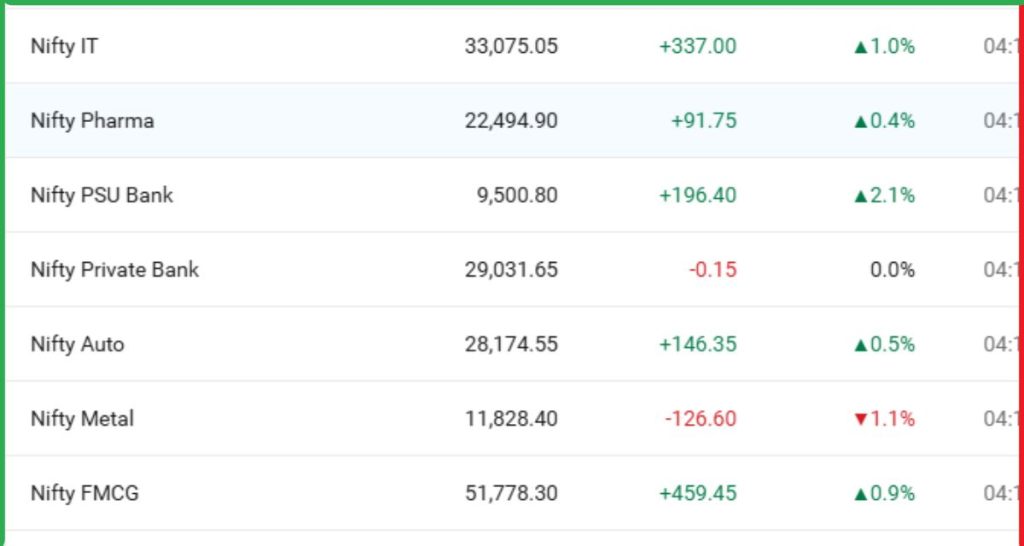This screenshot has width=1024, height=546.
Task: Click the up arrow next to 0.4%
Action: tap(860, 121)
